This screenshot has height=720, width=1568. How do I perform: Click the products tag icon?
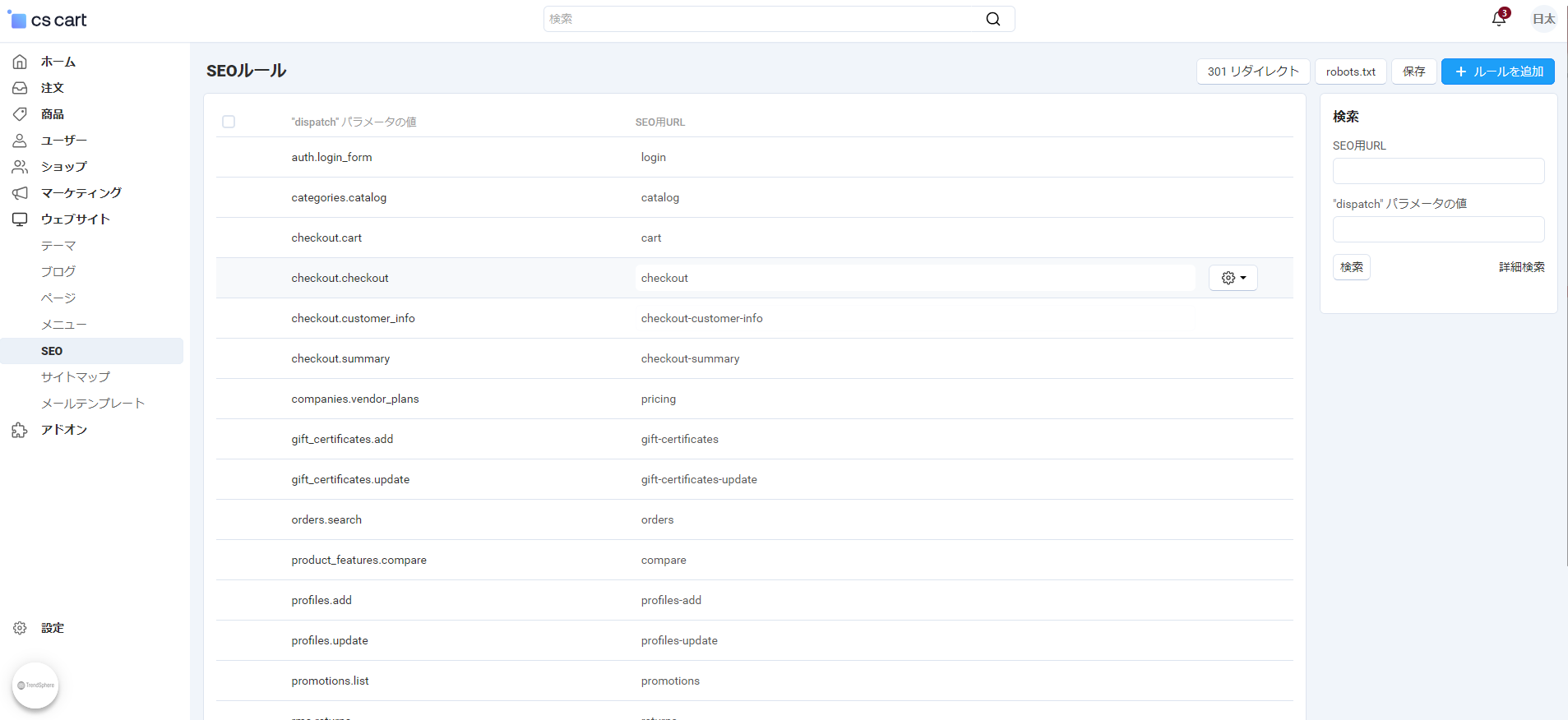pos(20,114)
